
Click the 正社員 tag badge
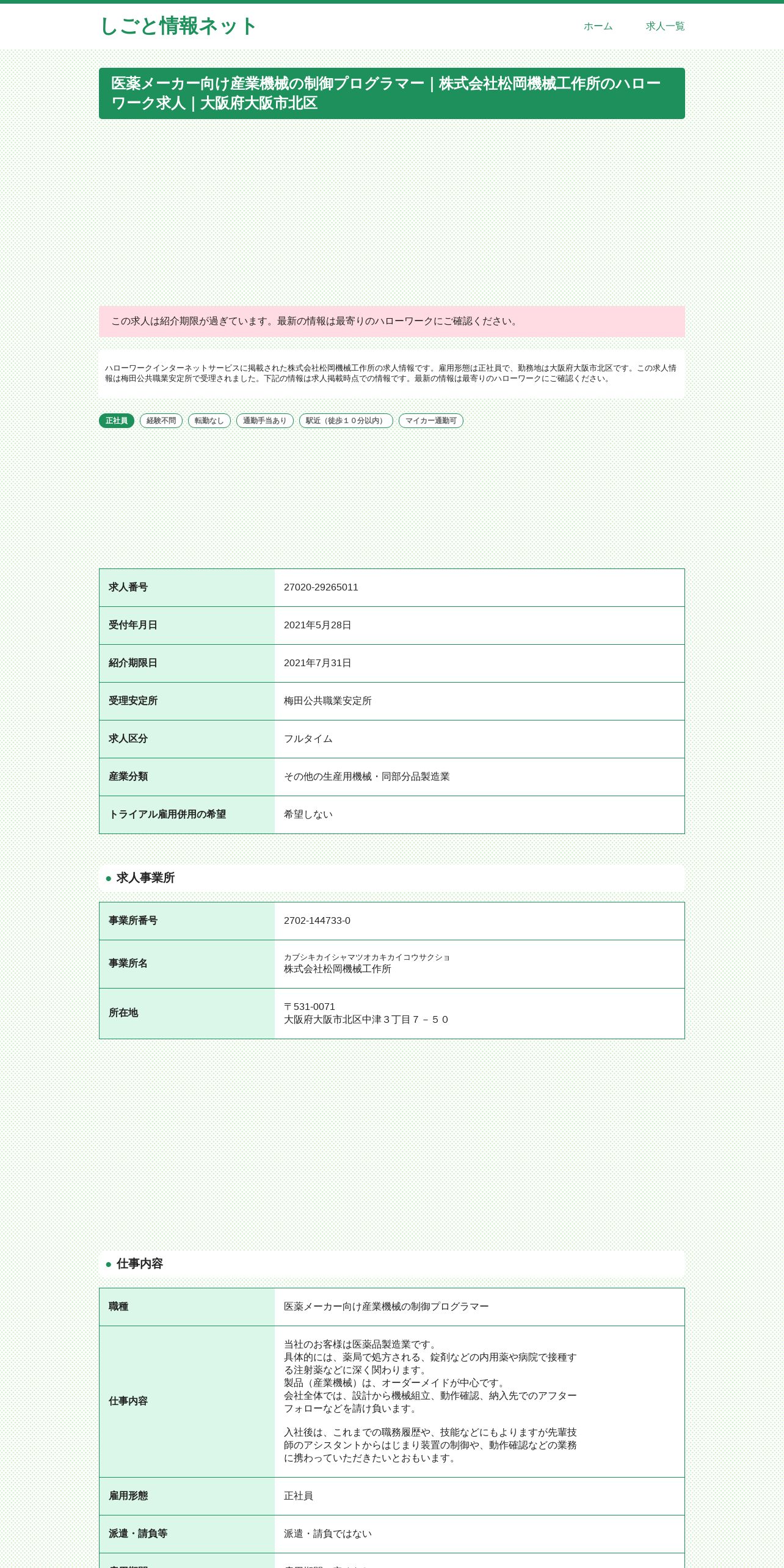point(117,421)
